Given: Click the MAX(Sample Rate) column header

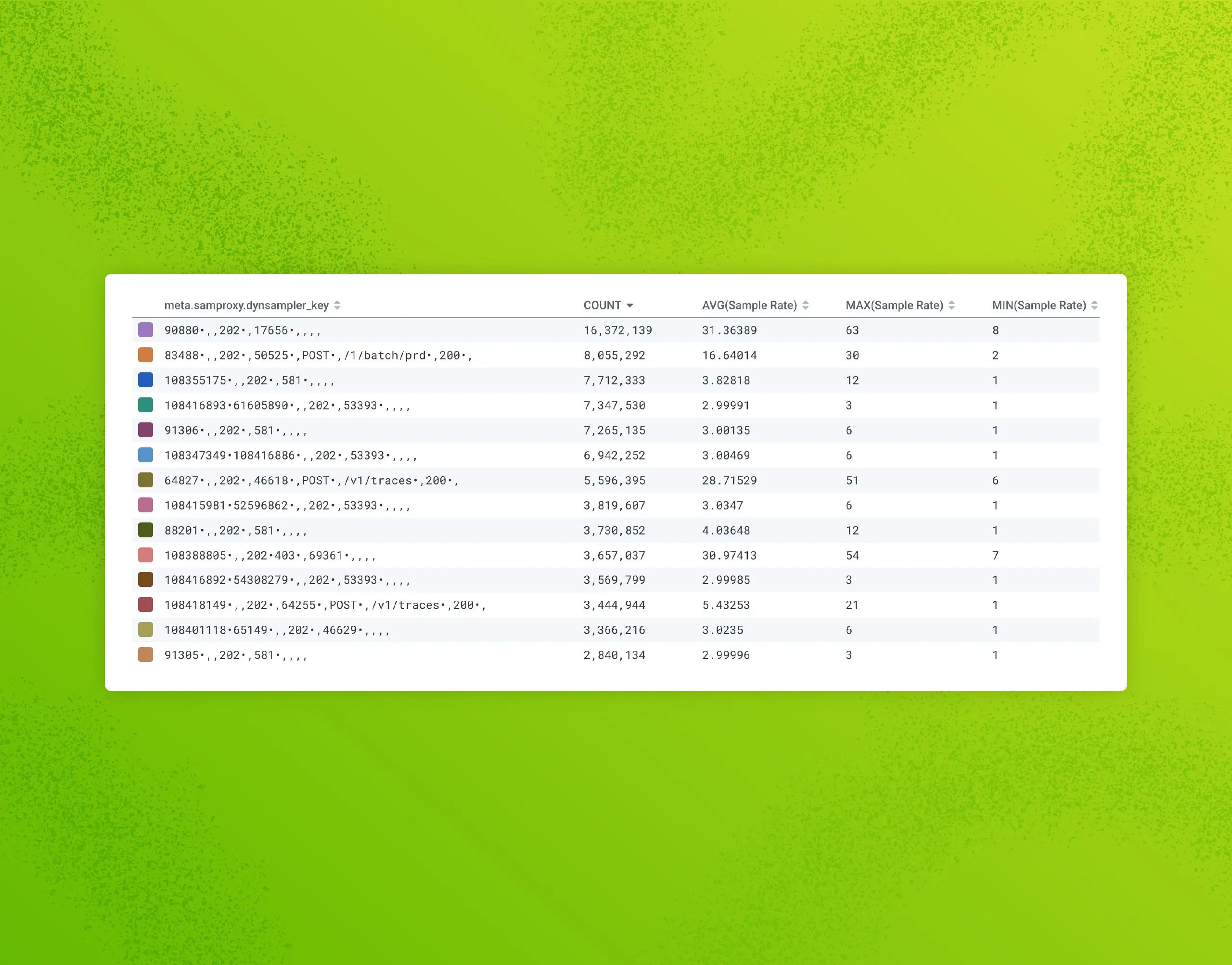Looking at the screenshot, I should [x=894, y=305].
